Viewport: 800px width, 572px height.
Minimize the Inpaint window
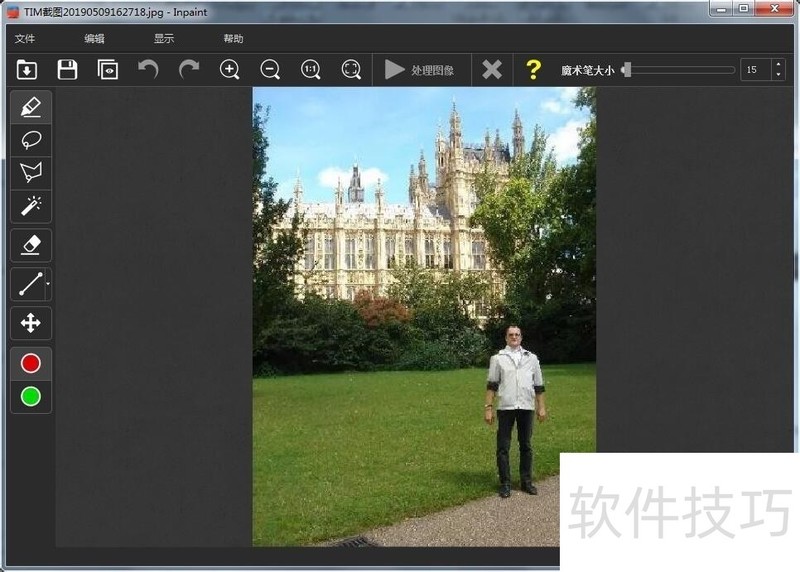point(721,8)
